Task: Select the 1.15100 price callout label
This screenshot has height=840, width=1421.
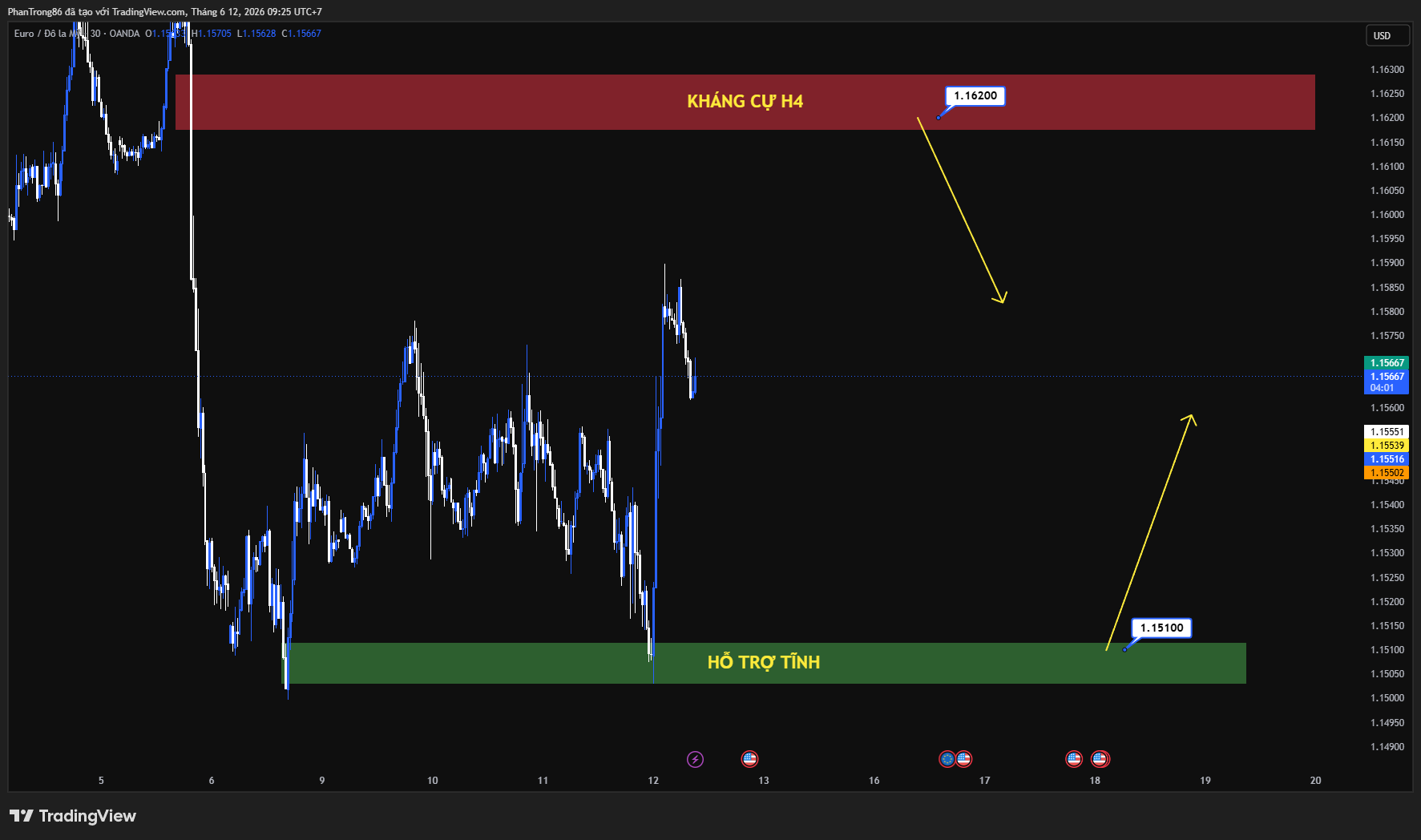Action: (1161, 628)
